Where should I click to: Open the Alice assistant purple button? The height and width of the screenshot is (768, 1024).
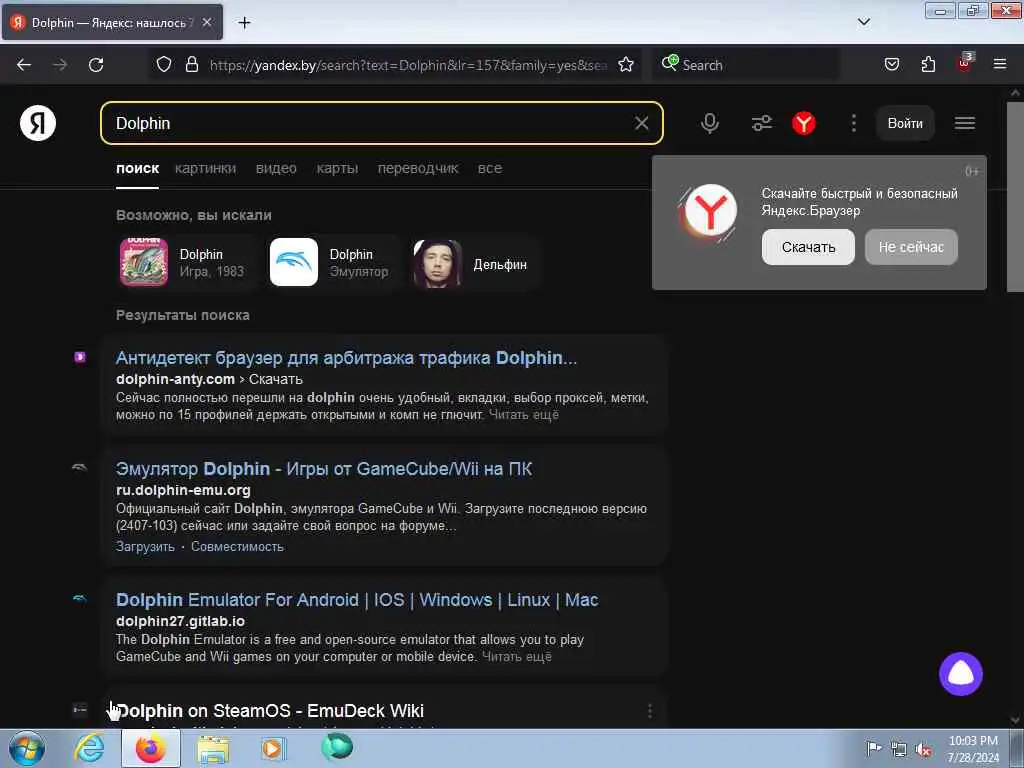tap(961, 674)
